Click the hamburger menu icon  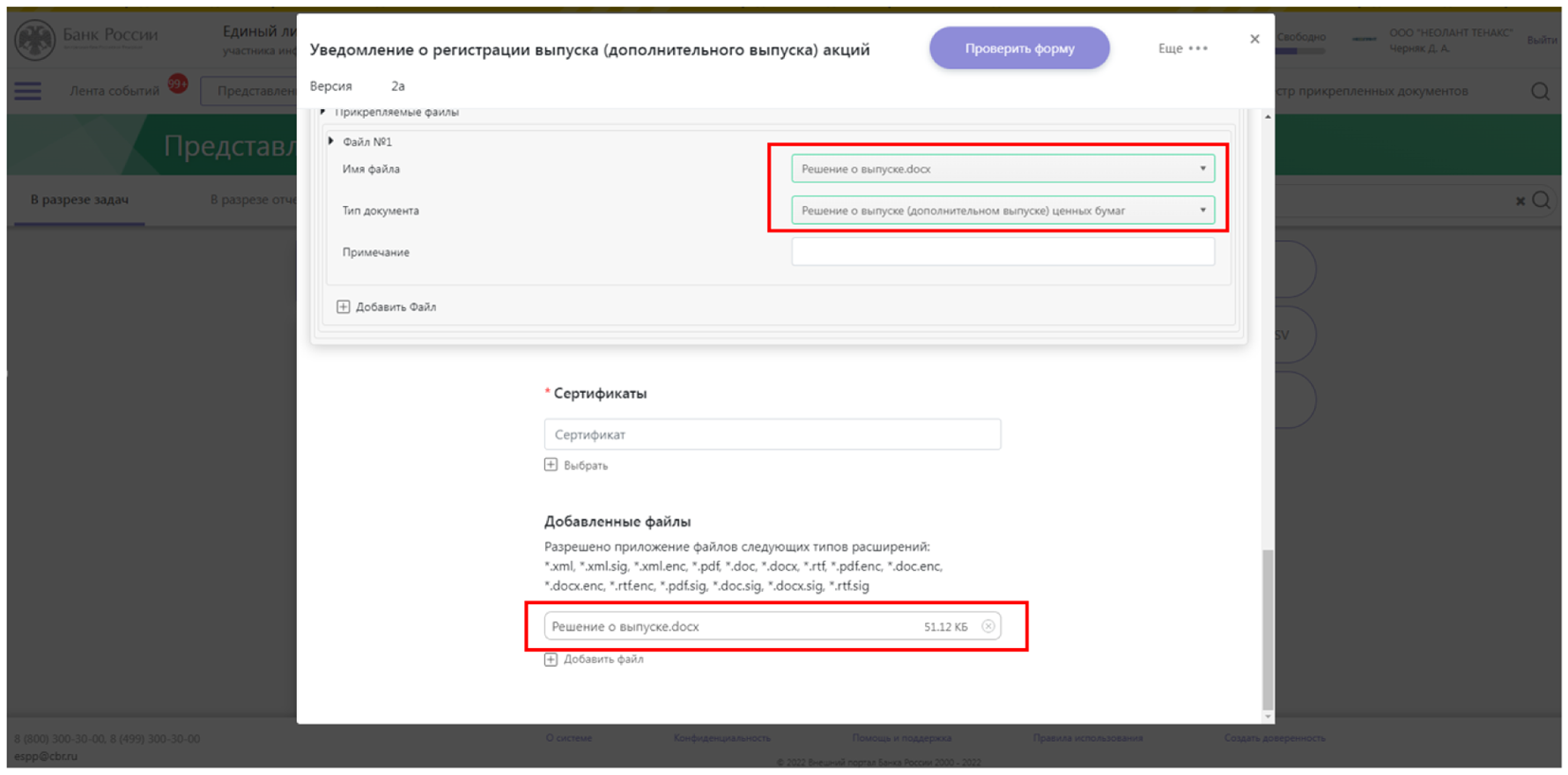[x=27, y=91]
